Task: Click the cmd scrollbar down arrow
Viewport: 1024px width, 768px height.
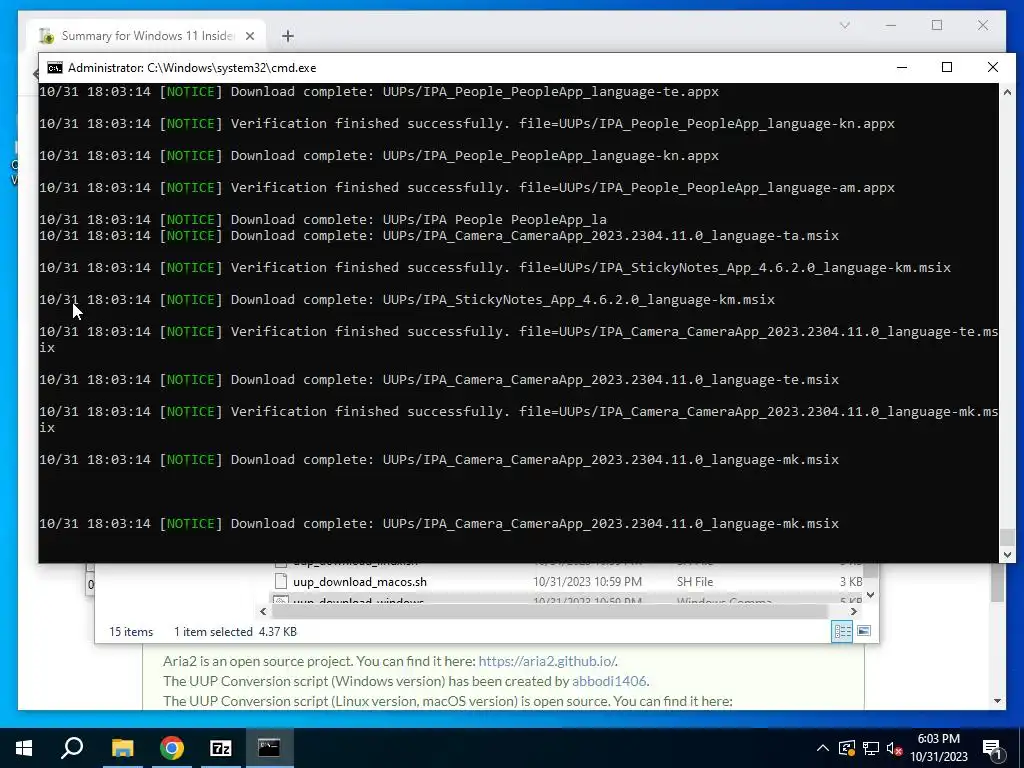Action: (x=1007, y=554)
